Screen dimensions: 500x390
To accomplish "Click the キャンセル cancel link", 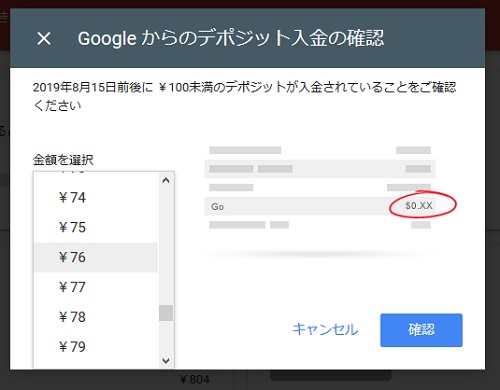I will click(325, 330).
